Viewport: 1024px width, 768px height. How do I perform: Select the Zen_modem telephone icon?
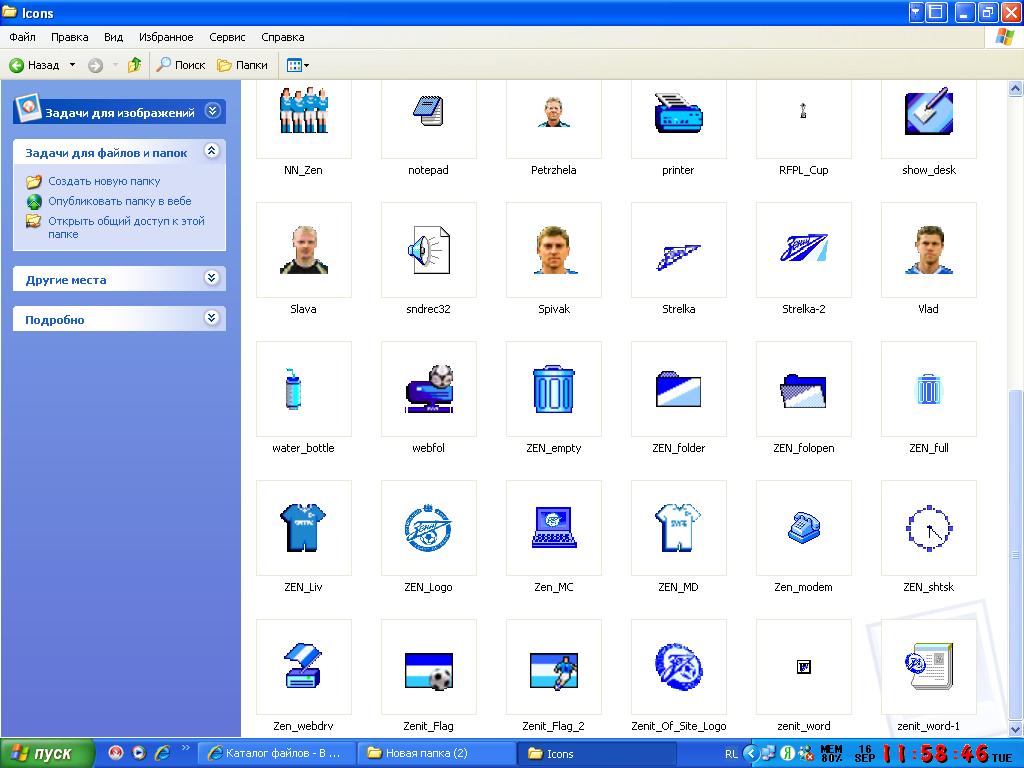[804, 528]
